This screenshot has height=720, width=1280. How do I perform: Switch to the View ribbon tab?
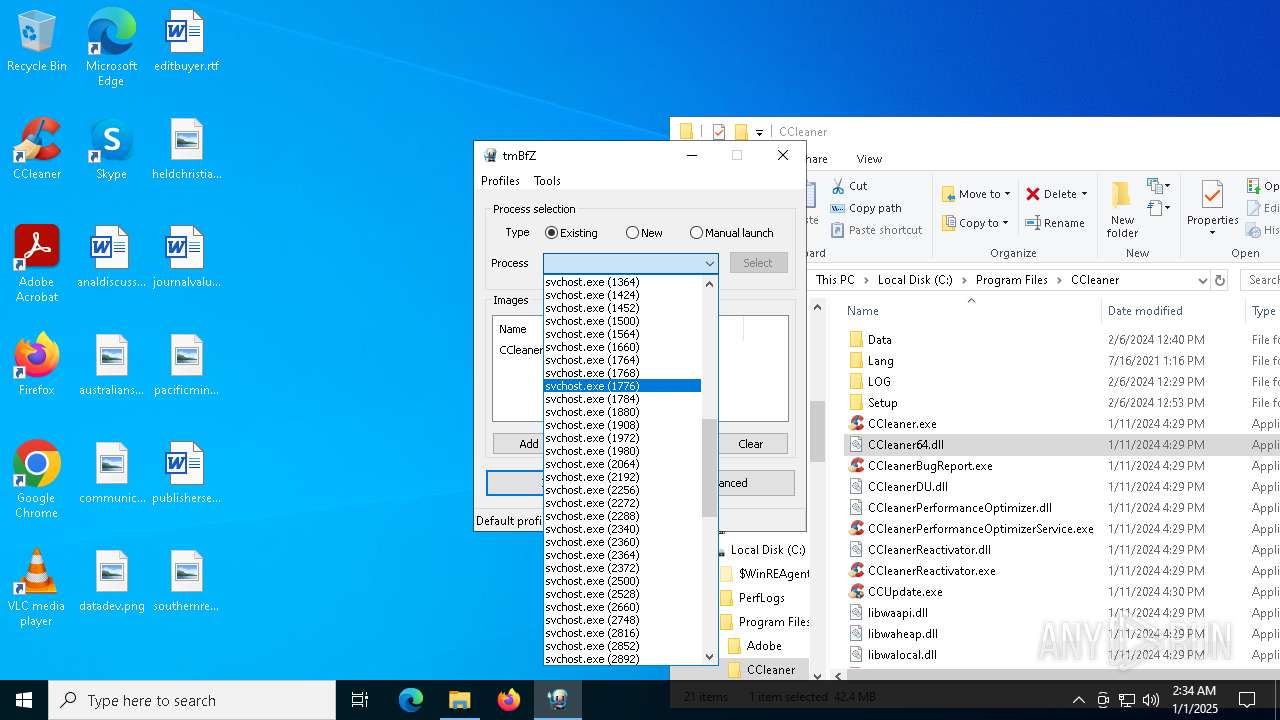[x=869, y=159]
